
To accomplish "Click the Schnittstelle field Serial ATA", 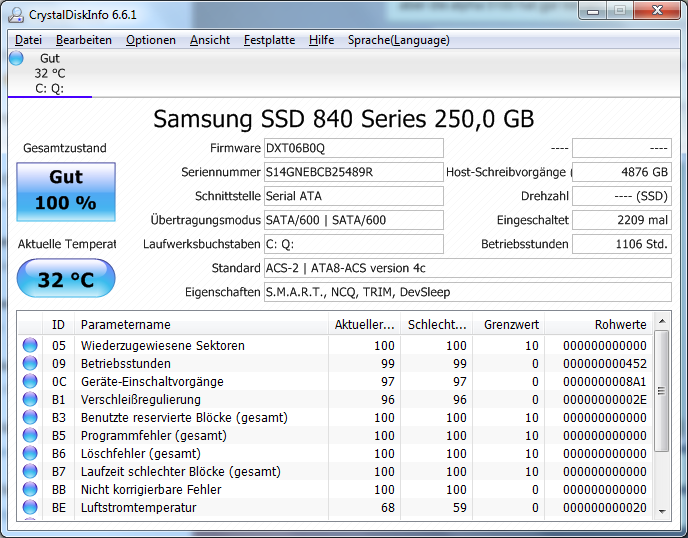I will 354,196.
